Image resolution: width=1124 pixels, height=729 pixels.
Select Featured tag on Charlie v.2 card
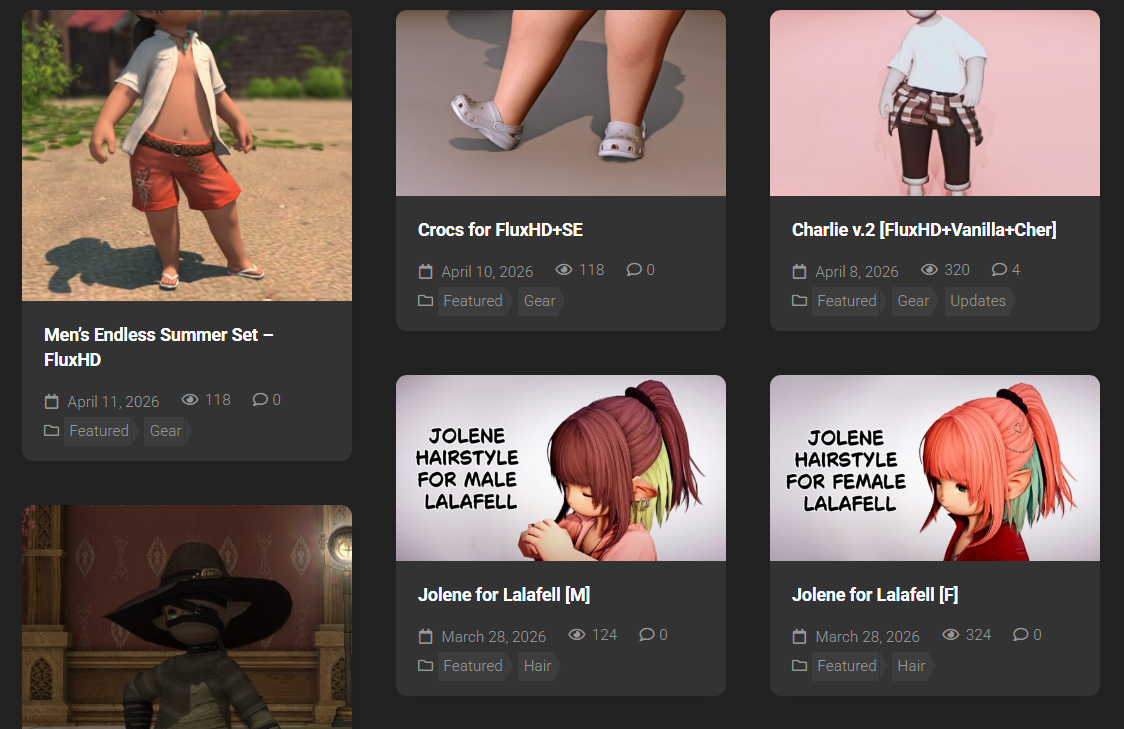point(847,301)
